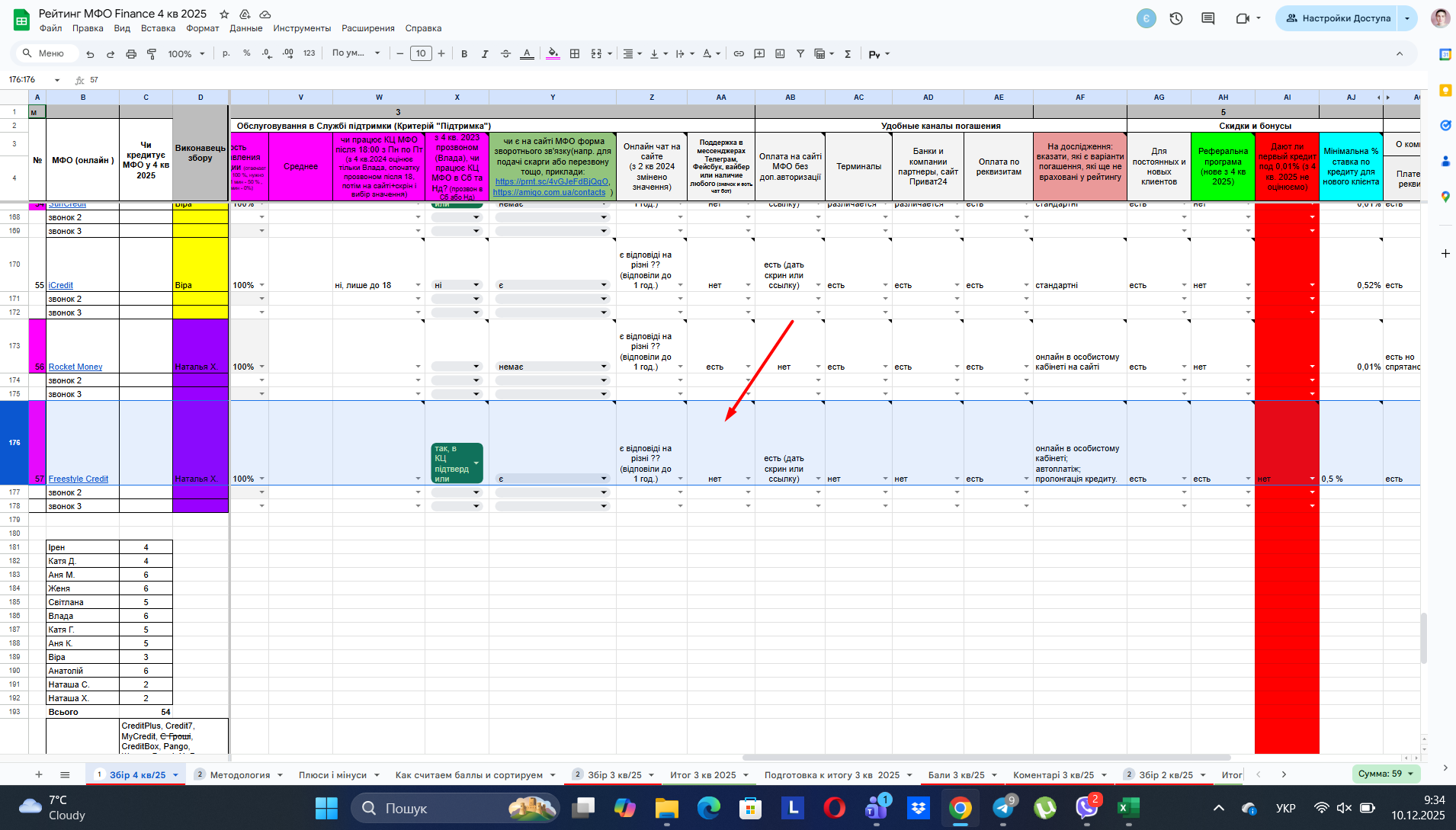Open the zoom 100% dropdown
Viewport: 1456px width, 830px height.
pyautogui.click(x=187, y=54)
